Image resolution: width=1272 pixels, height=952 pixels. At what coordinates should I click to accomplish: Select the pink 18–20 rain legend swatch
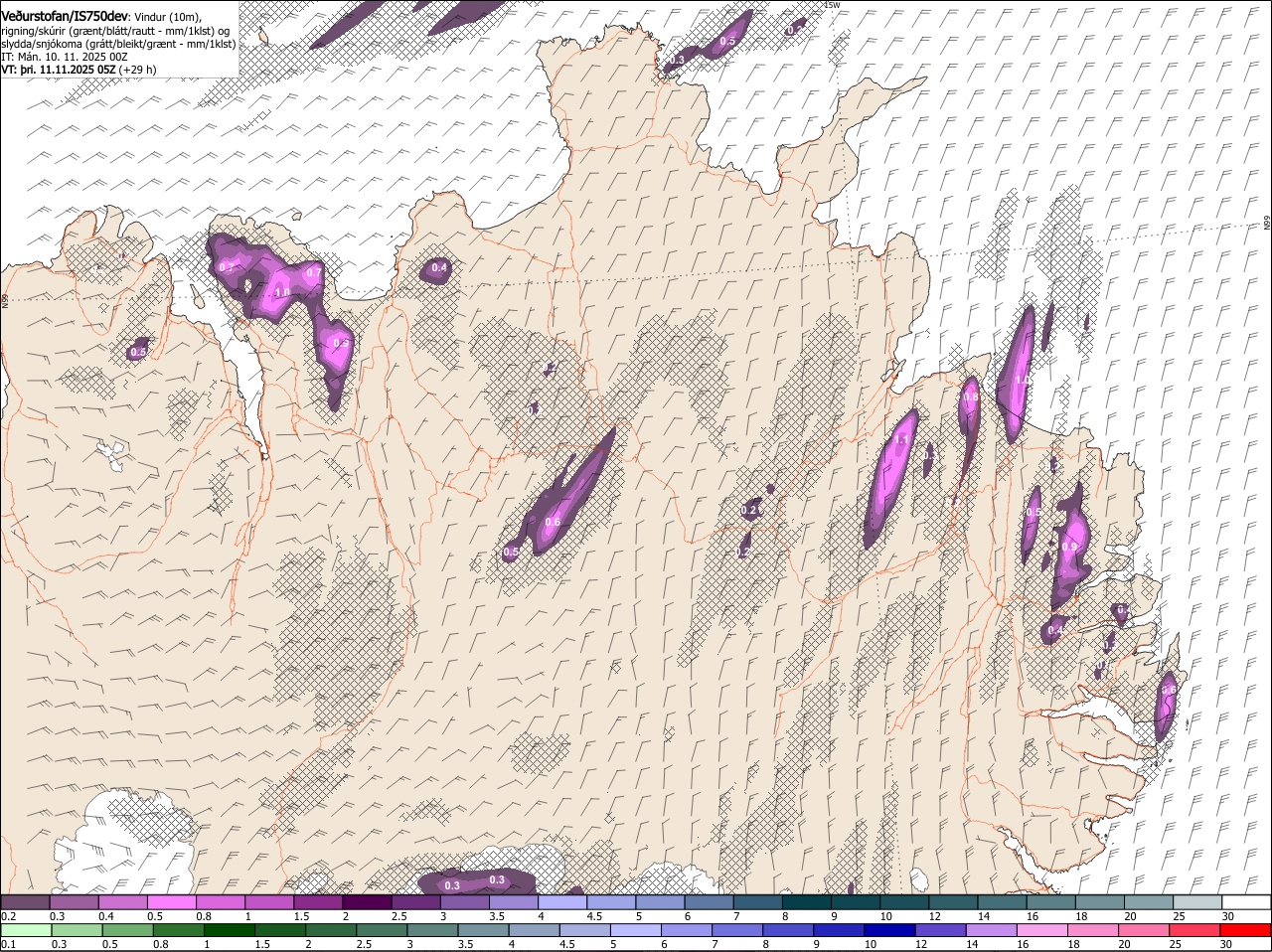pyautogui.click(x=1093, y=930)
